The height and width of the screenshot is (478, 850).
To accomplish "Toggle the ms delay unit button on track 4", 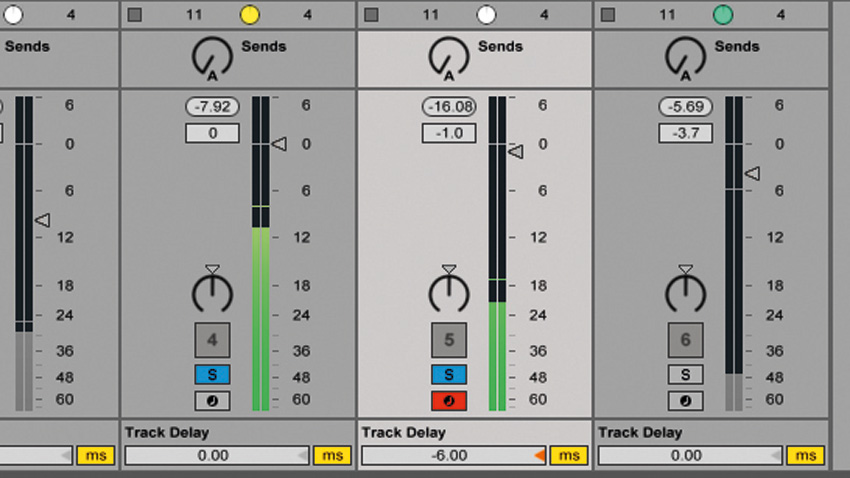I will (332, 455).
